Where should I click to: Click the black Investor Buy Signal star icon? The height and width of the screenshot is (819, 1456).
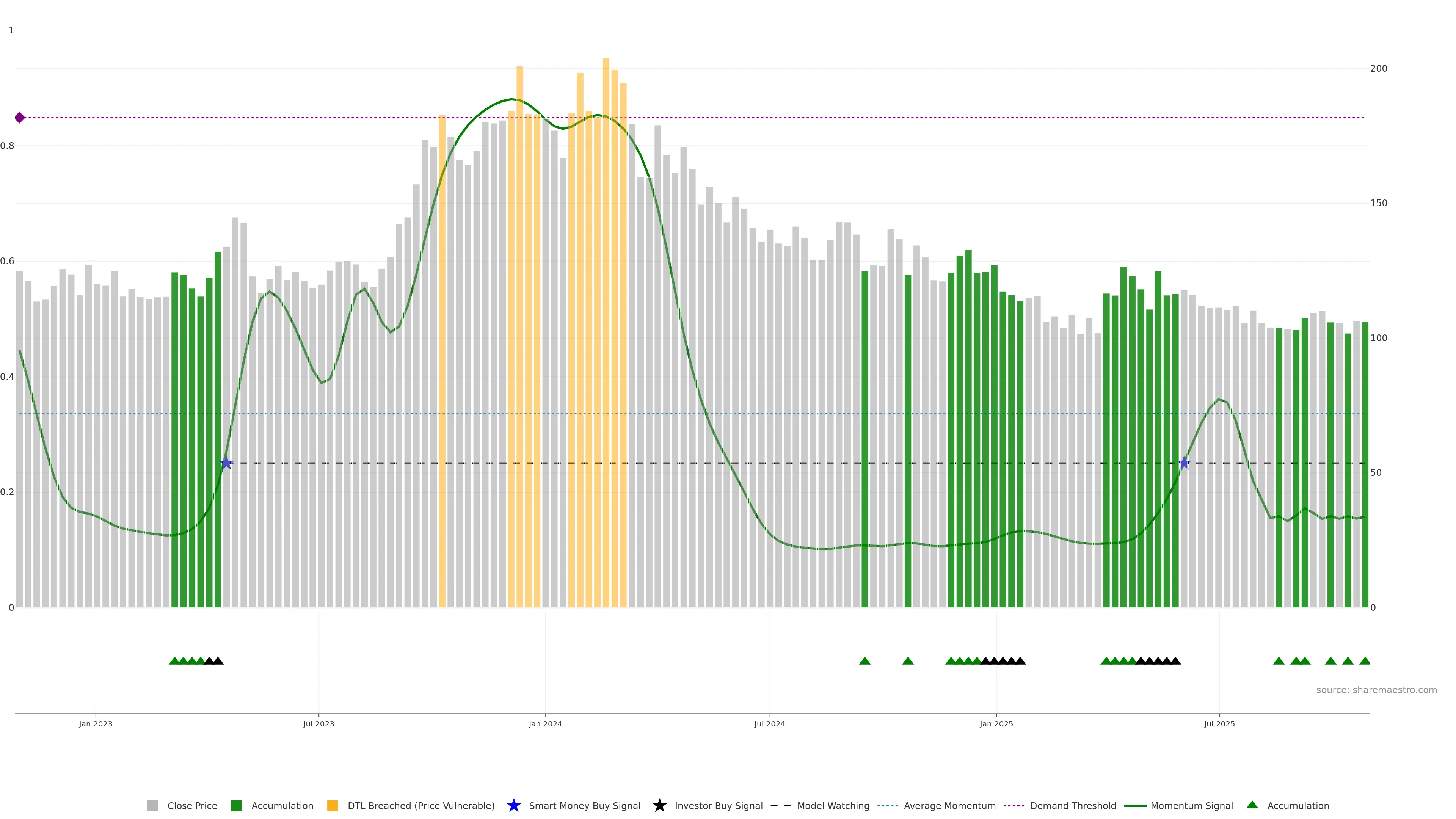[659, 805]
